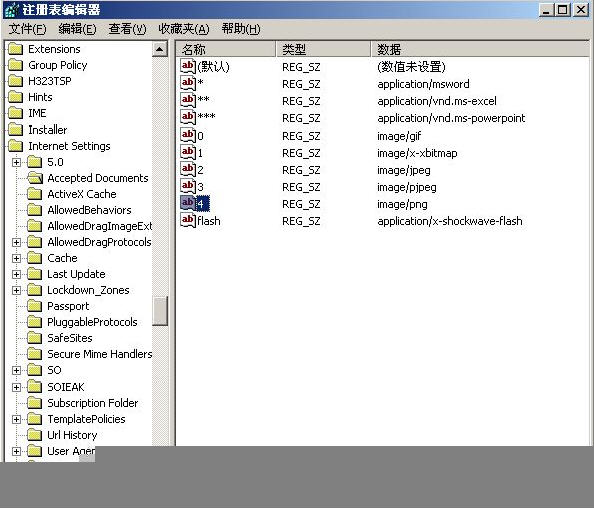The height and width of the screenshot is (509, 594).
Task: Click the Accepted Documents open folder icon
Action: (35, 178)
